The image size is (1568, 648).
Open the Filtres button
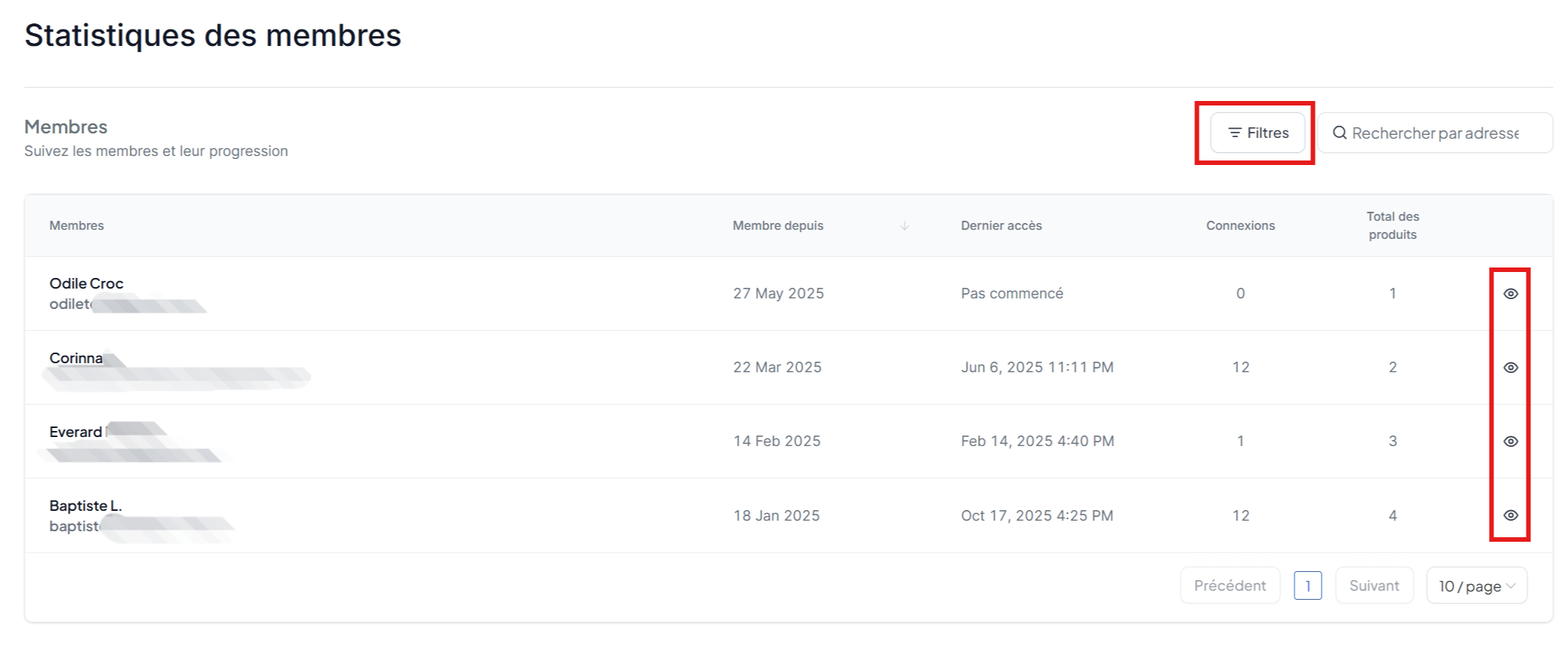(1258, 133)
